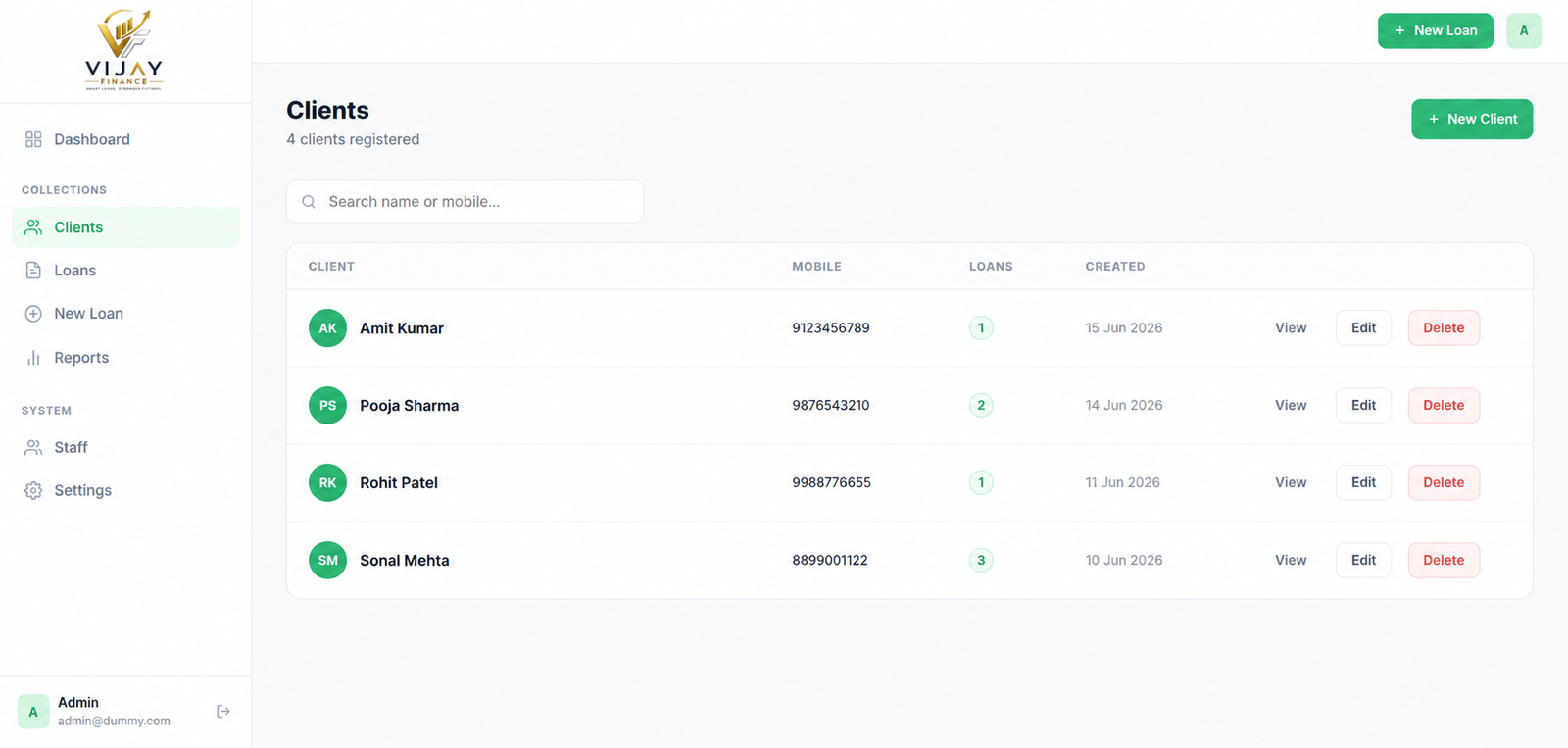Viewport: 1568px width, 748px height.
Task: Click the Amit Kumar name
Action: [x=402, y=328]
